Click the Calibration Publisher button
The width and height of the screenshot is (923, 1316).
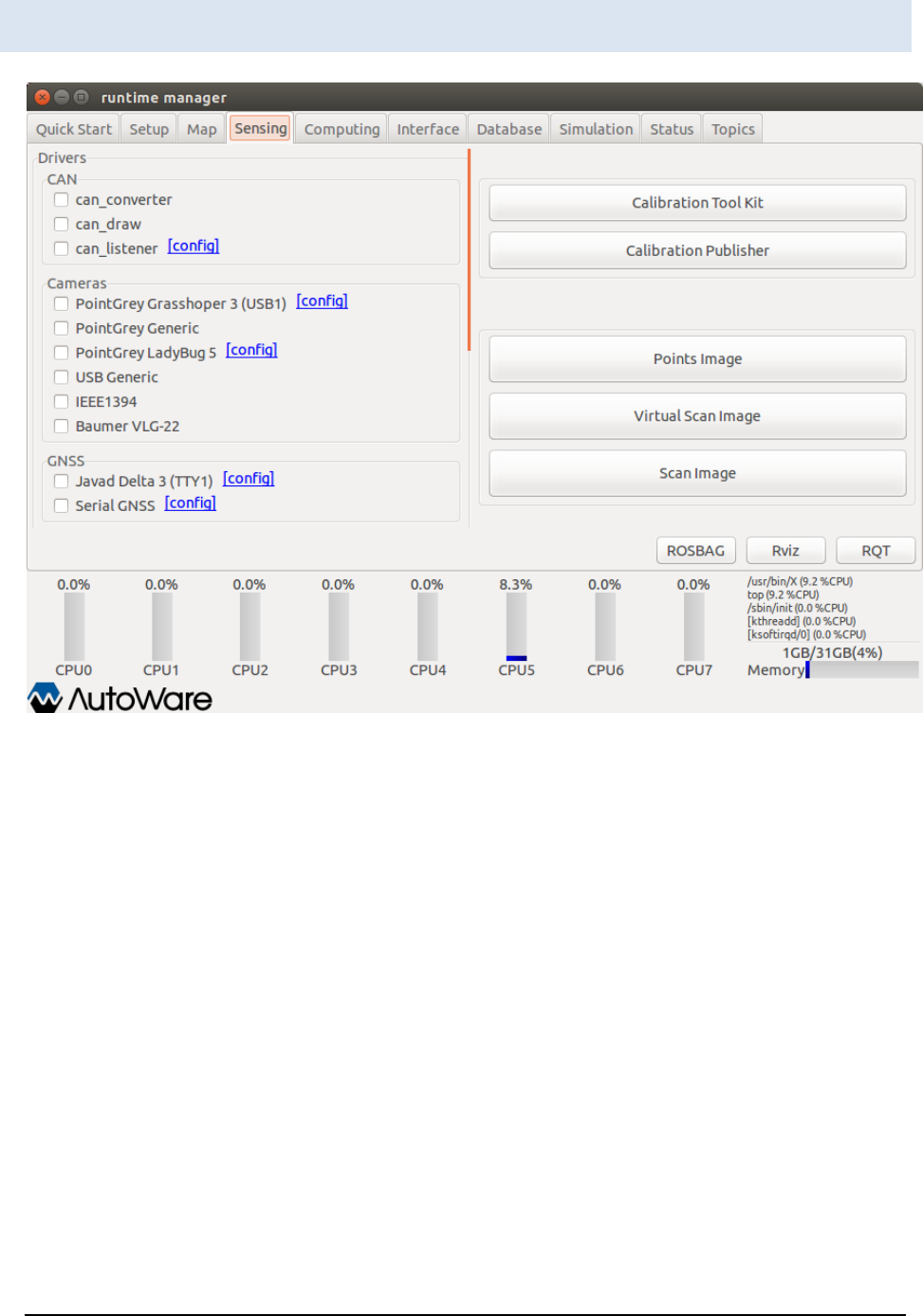pos(697,251)
